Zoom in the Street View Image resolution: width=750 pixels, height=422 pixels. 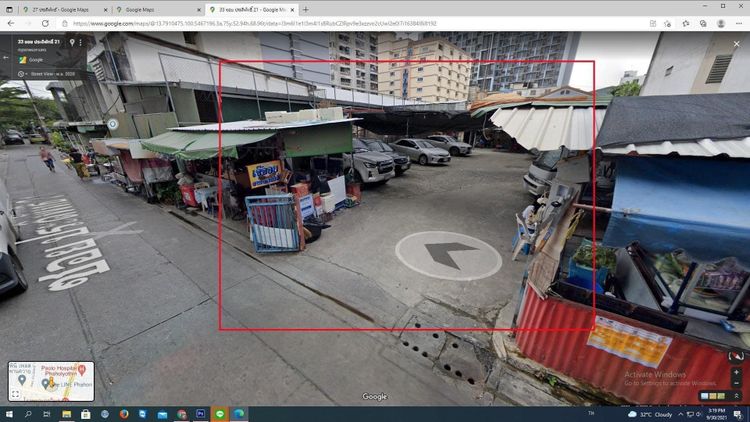tap(737, 372)
